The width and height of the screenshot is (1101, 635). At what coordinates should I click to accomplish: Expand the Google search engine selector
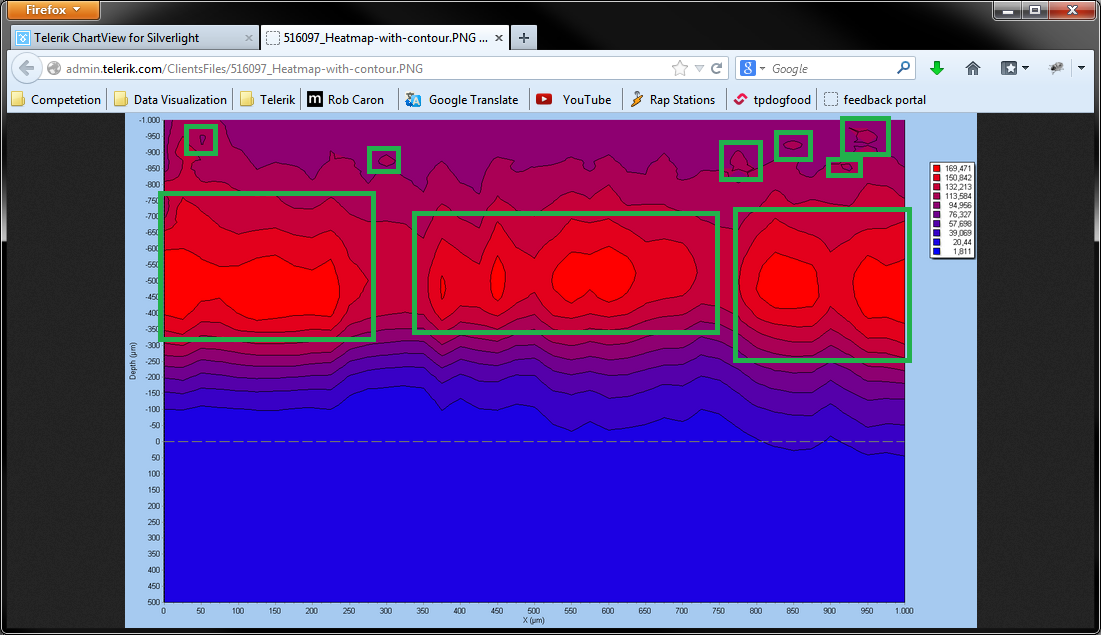pyautogui.click(x=752, y=69)
